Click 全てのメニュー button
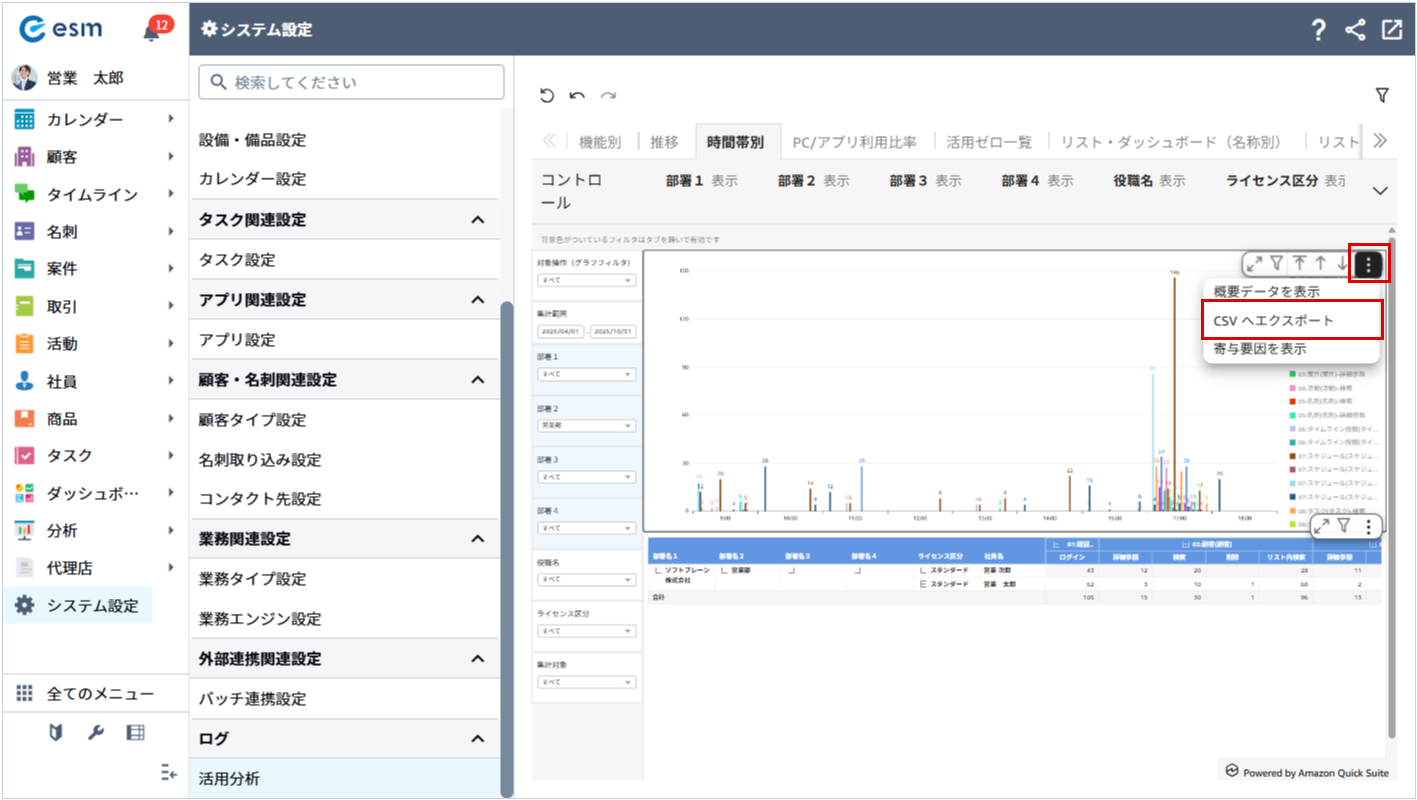Image resolution: width=1417 pixels, height=800 pixels. tap(100, 694)
